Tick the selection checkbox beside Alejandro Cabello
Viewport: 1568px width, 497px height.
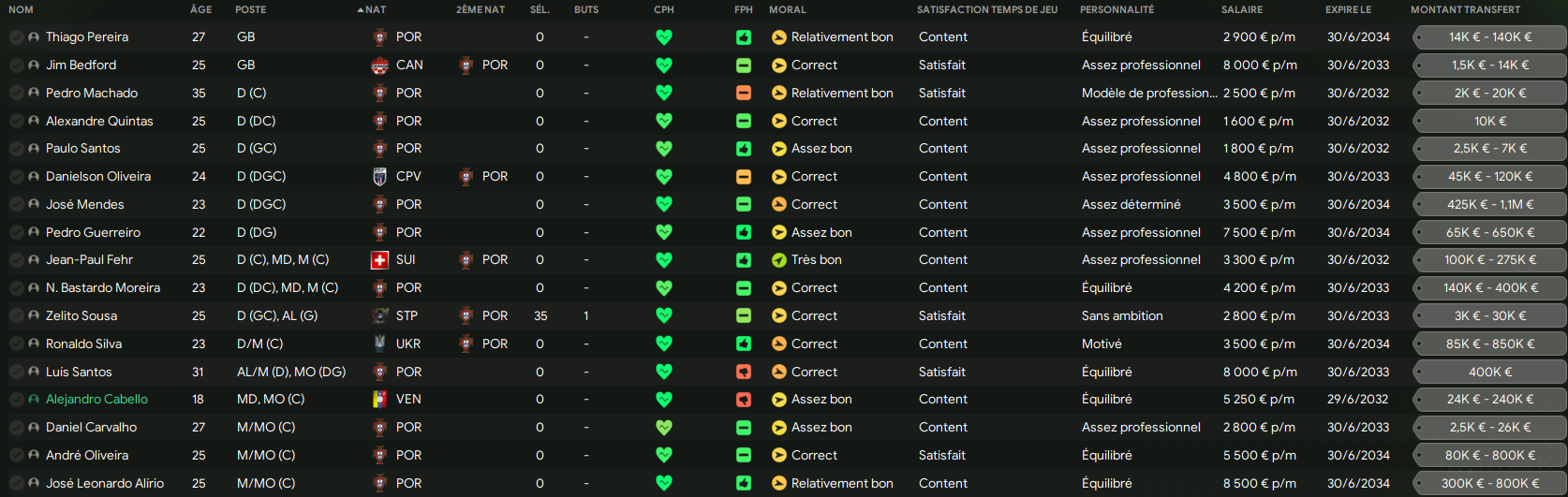tap(17, 400)
